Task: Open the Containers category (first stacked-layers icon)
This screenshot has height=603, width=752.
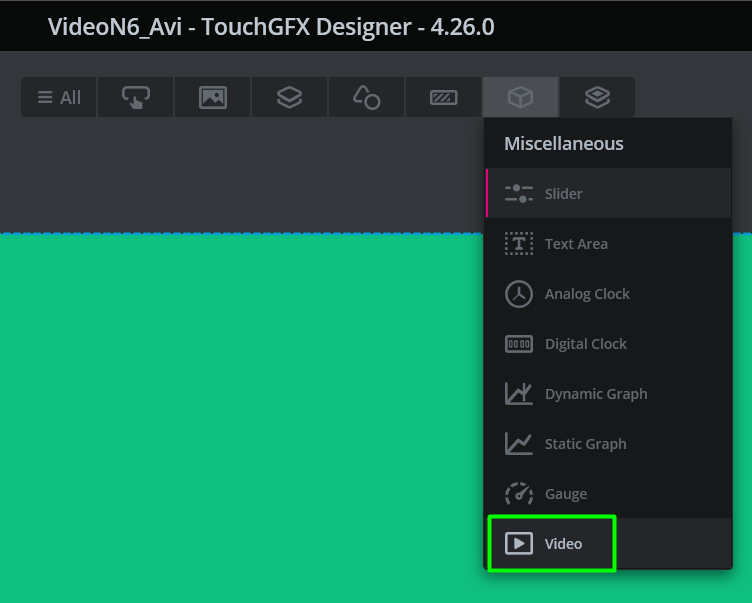Action: click(x=289, y=97)
